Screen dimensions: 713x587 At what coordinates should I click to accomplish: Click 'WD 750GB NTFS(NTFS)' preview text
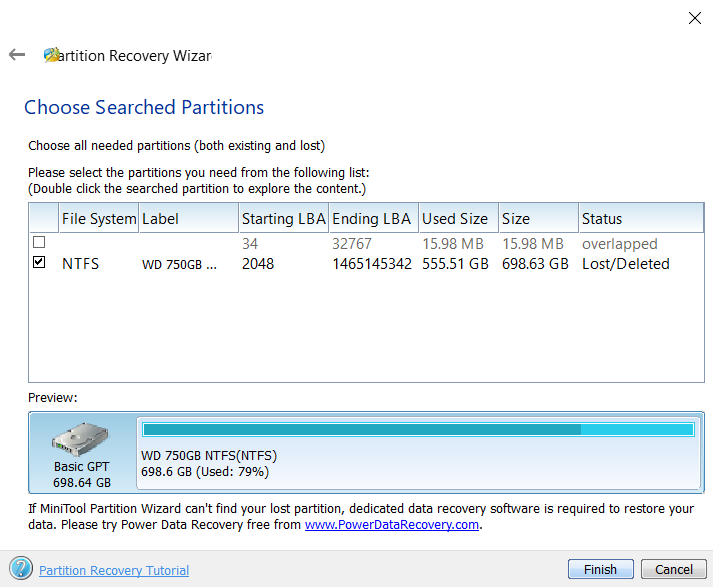[209, 456]
